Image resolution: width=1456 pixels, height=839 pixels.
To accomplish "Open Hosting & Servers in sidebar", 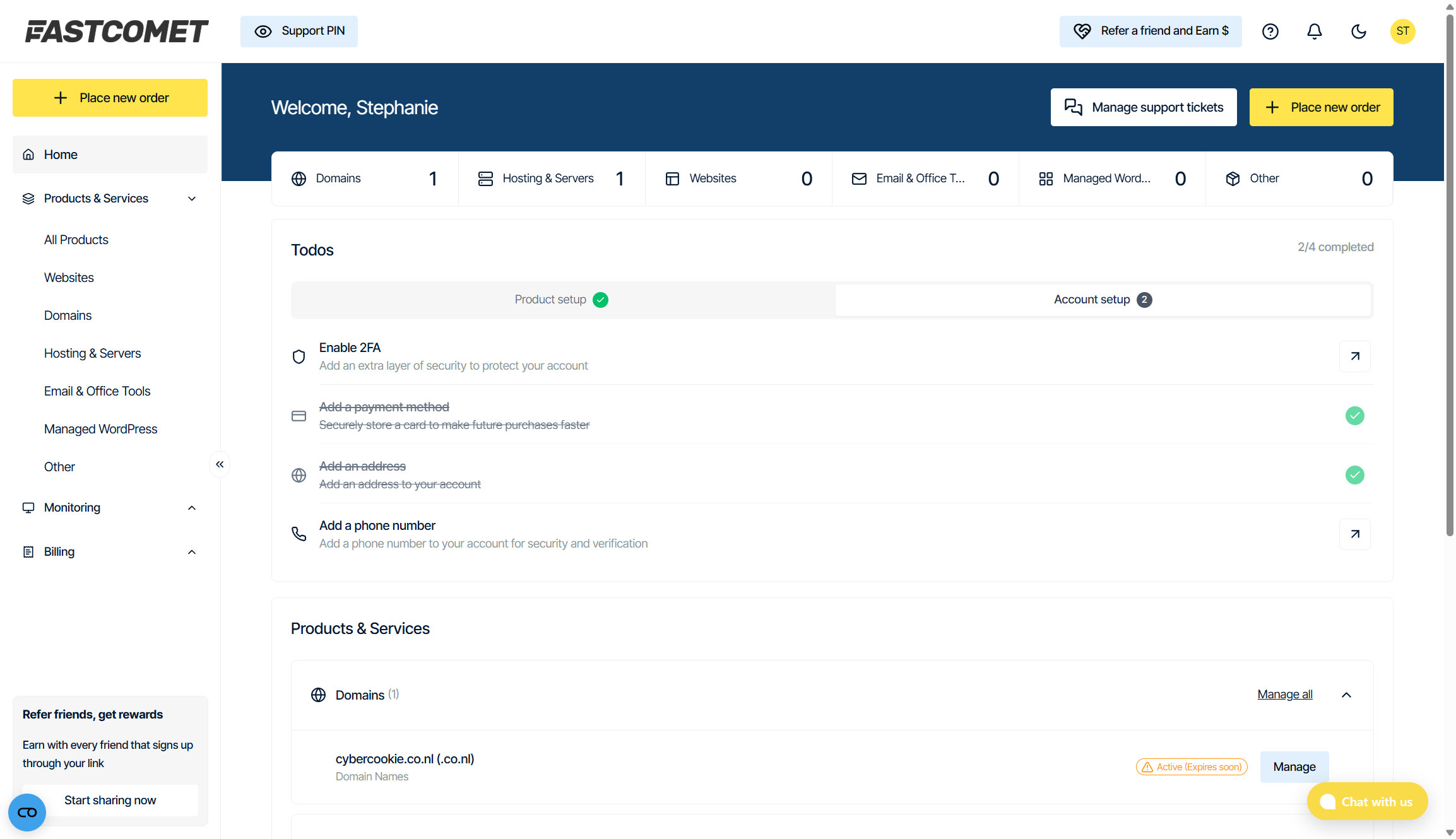I will coord(92,353).
